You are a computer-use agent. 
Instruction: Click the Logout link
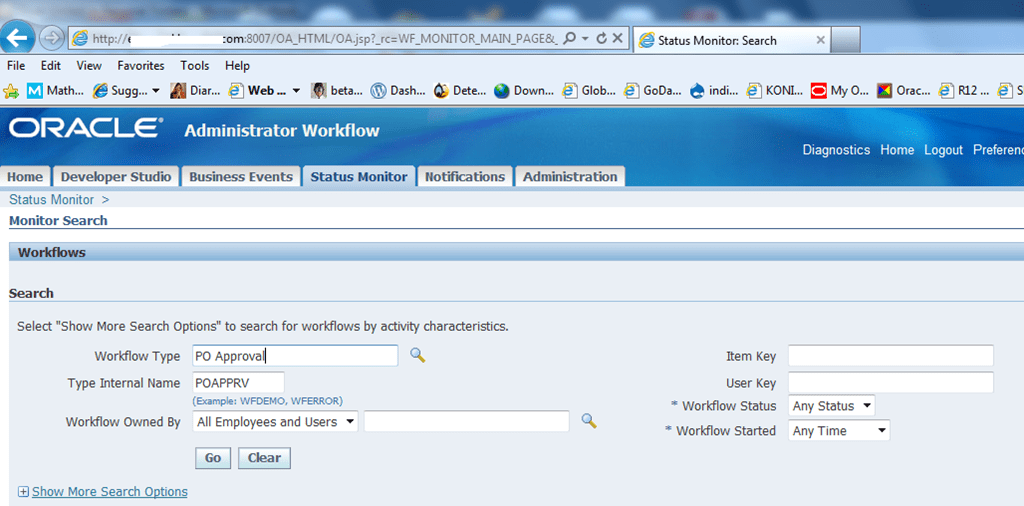943,150
